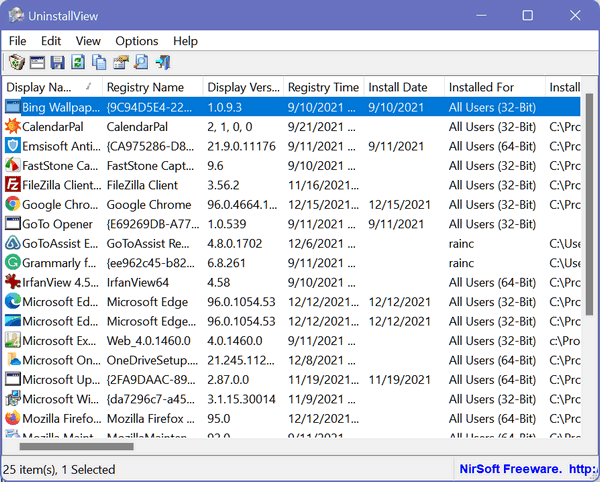Click the Emsisoft Anti-Malware shield icon
Image resolution: width=600 pixels, height=482 pixels.
click(x=13, y=146)
